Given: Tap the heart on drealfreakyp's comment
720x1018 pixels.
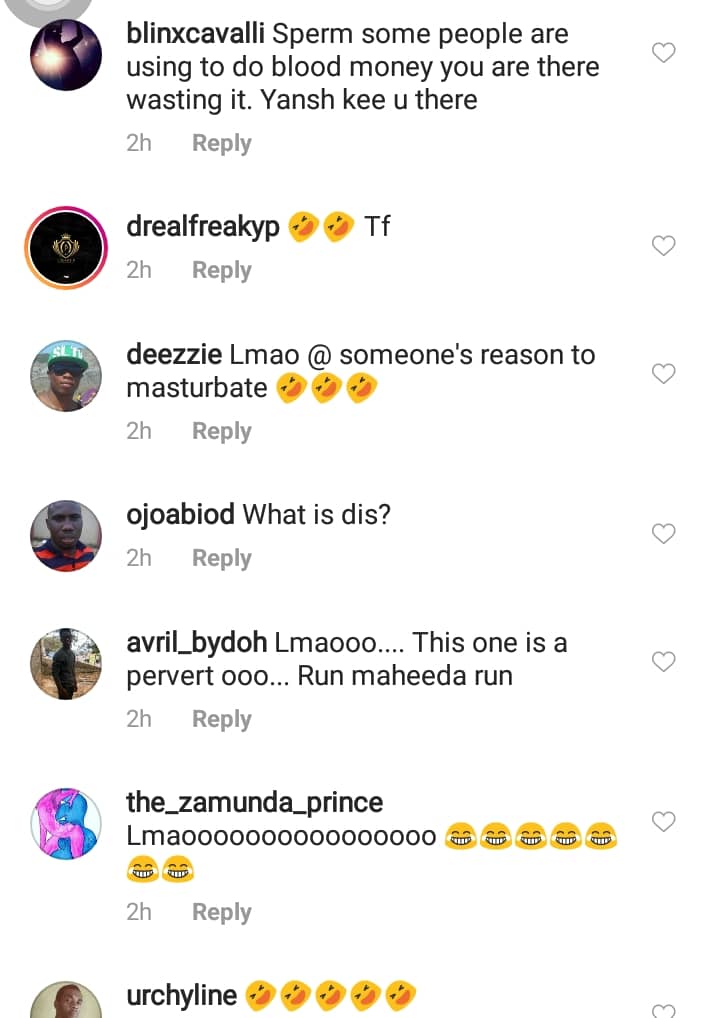Looking at the screenshot, I should pyautogui.click(x=664, y=245).
